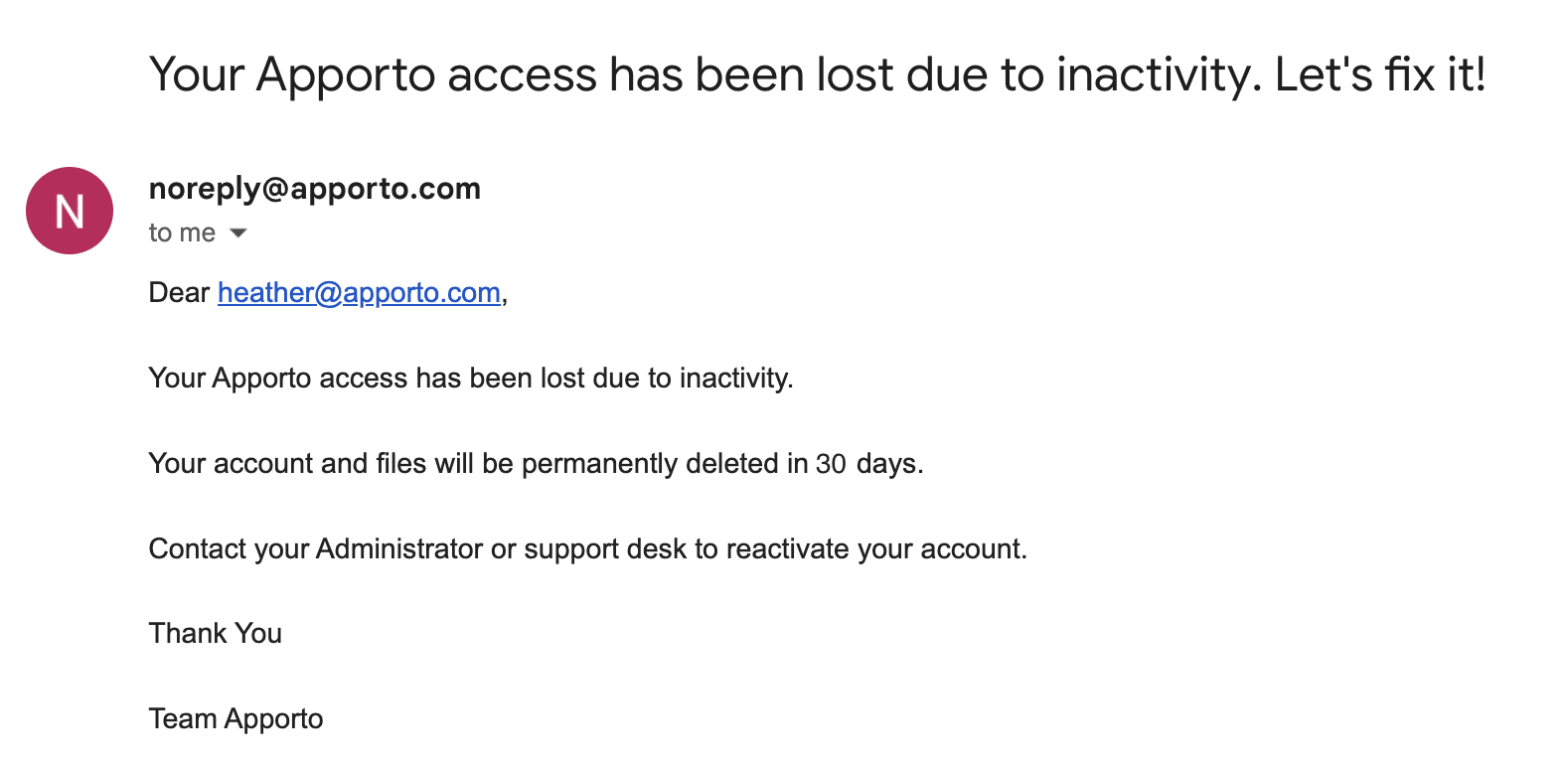Click the email subject heading

tap(817, 76)
